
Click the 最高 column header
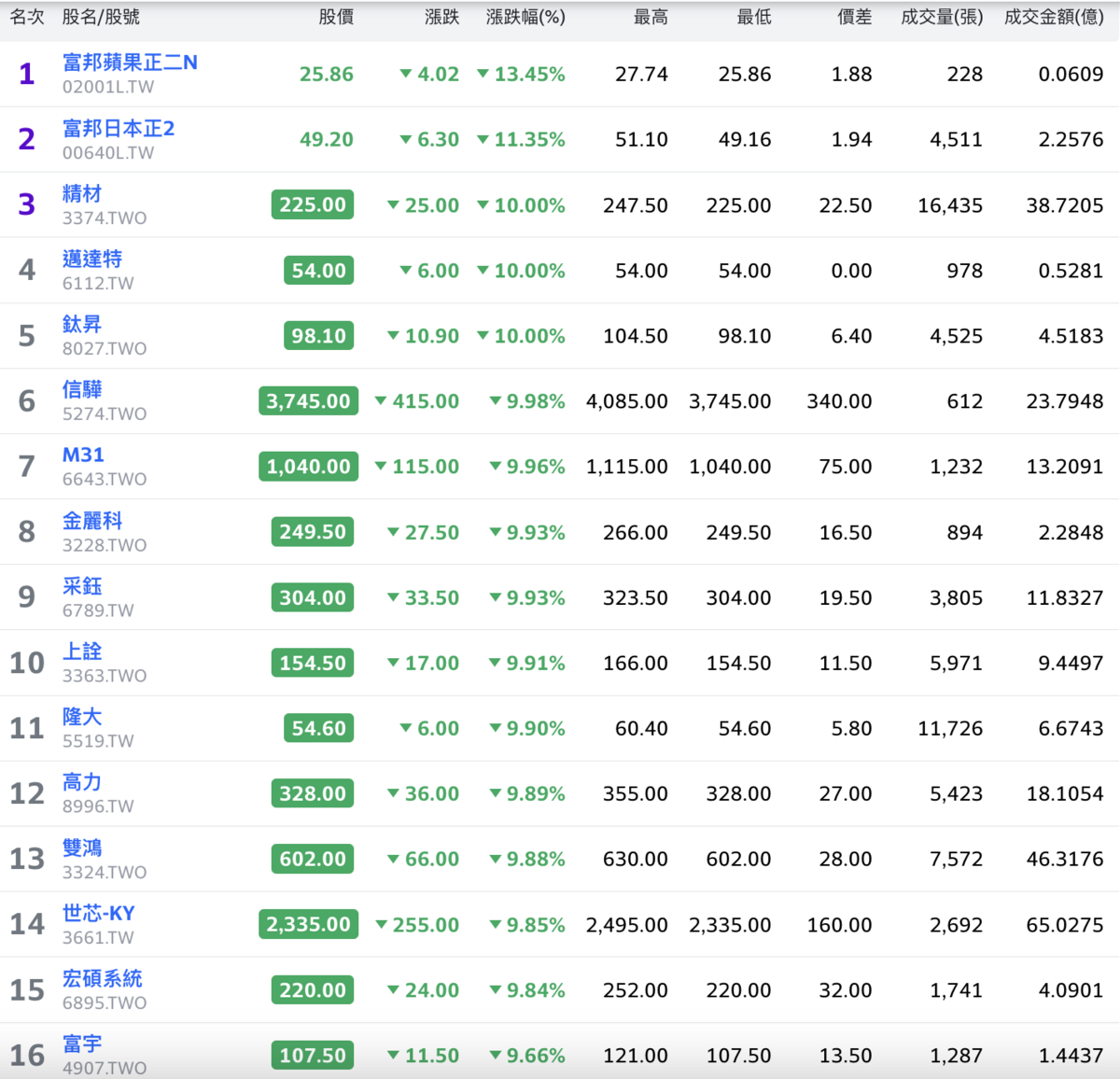[x=651, y=17]
